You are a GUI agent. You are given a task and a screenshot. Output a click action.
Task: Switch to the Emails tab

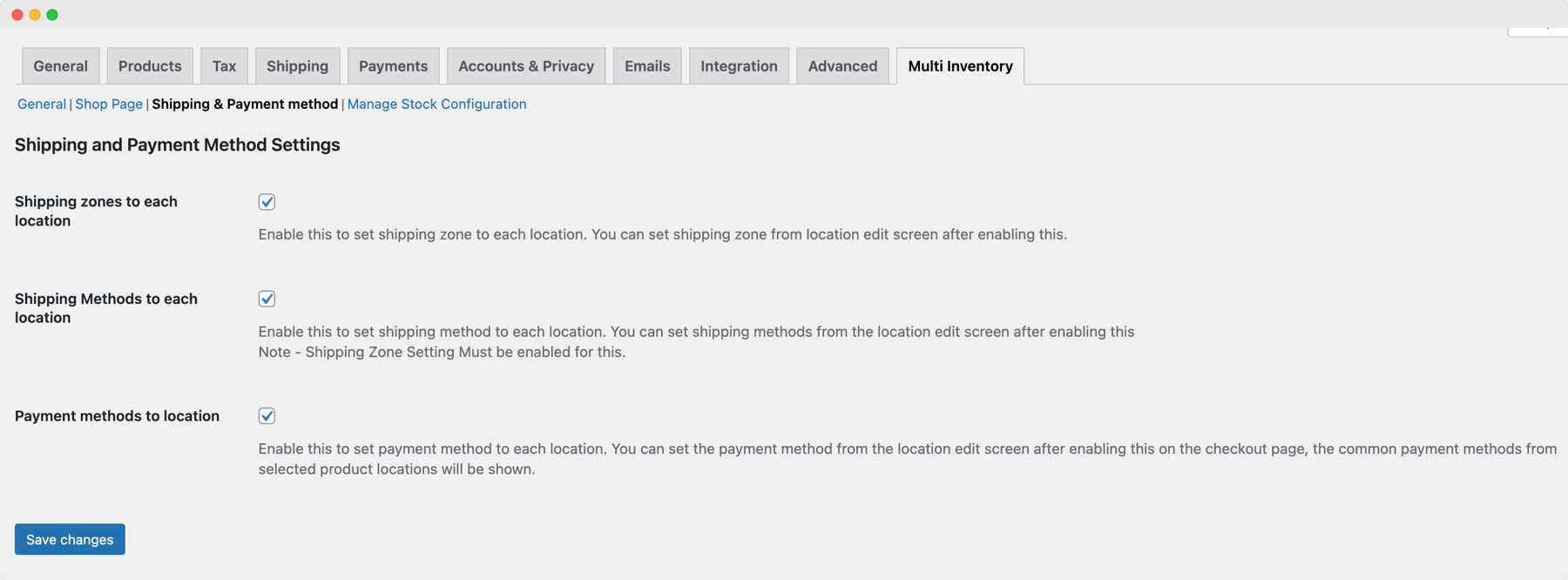tap(646, 65)
